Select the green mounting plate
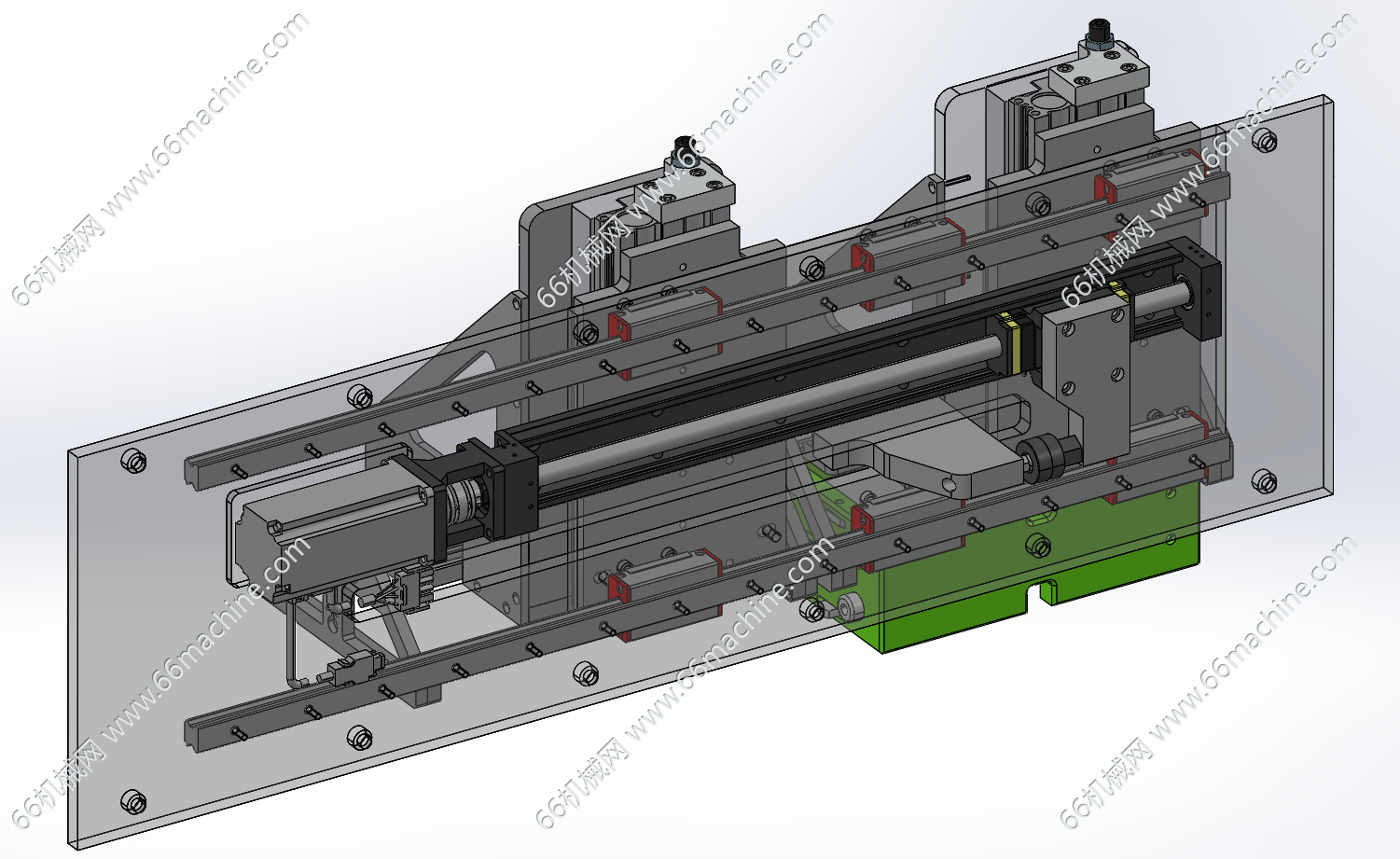Image resolution: width=1400 pixels, height=859 pixels. coord(942,597)
